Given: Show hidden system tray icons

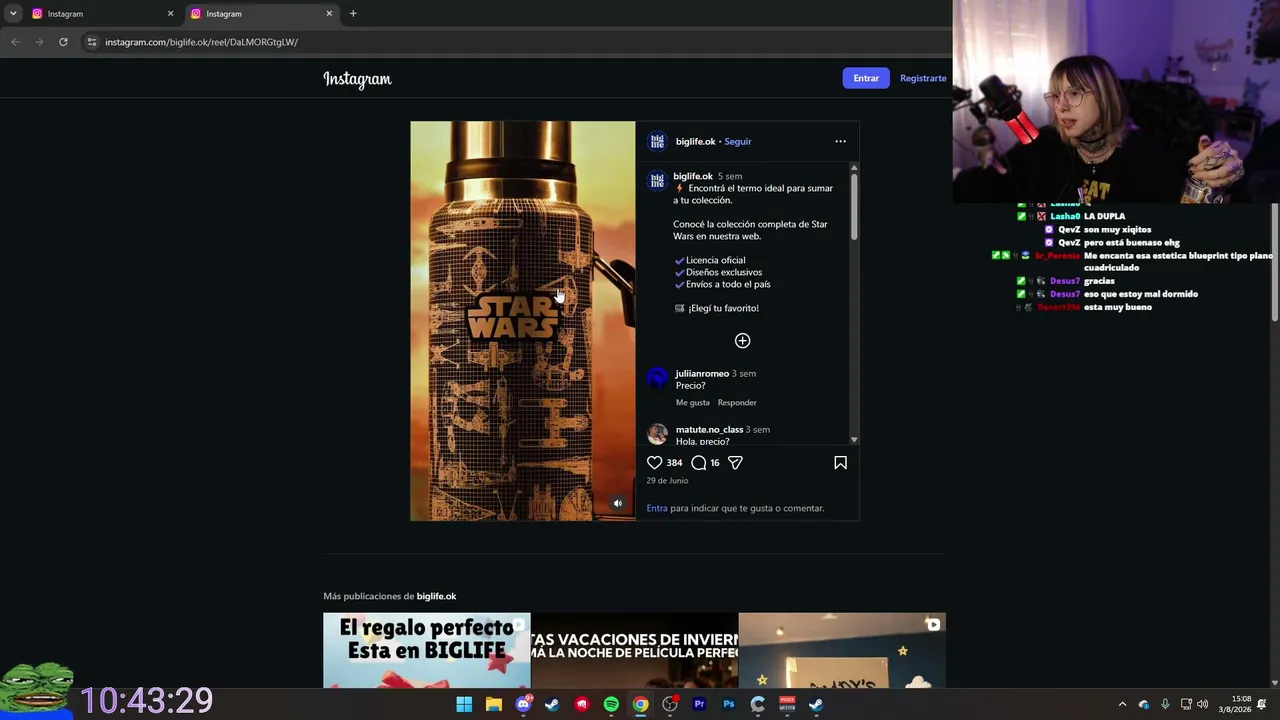Looking at the screenshot, I should tap(1122, 704).
